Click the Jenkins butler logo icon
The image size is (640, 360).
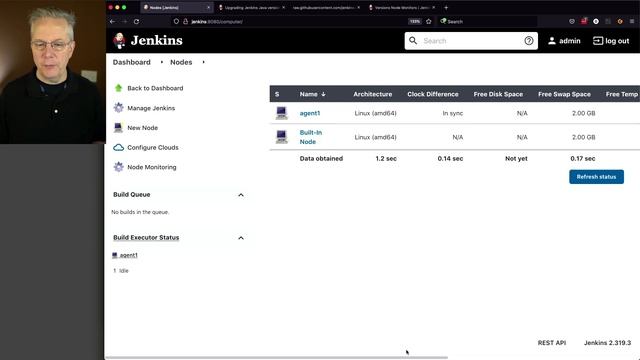[119, 41]
